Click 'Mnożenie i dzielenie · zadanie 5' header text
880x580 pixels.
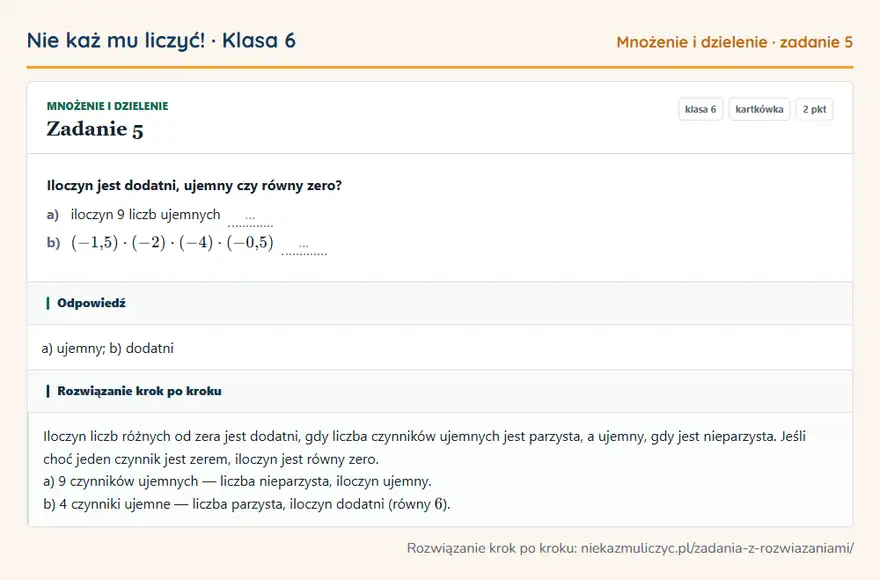[735, 42]
